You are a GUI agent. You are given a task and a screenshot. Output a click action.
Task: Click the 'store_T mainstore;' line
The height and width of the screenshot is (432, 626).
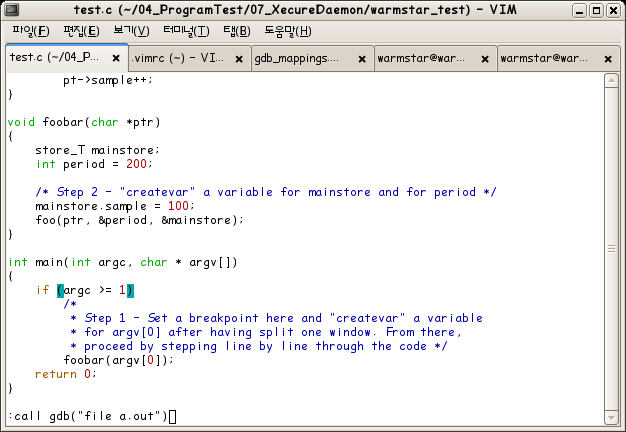tap(97, 150)
